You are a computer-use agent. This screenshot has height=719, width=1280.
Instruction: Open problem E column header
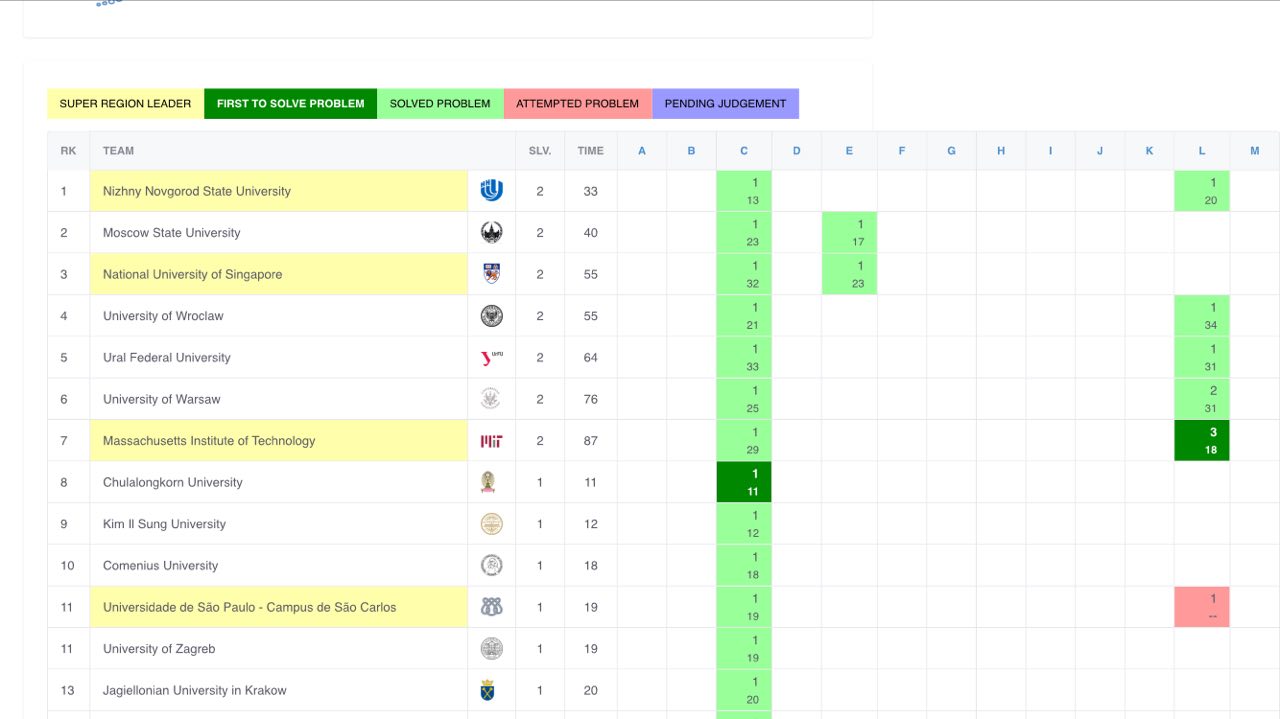point(849,151)
